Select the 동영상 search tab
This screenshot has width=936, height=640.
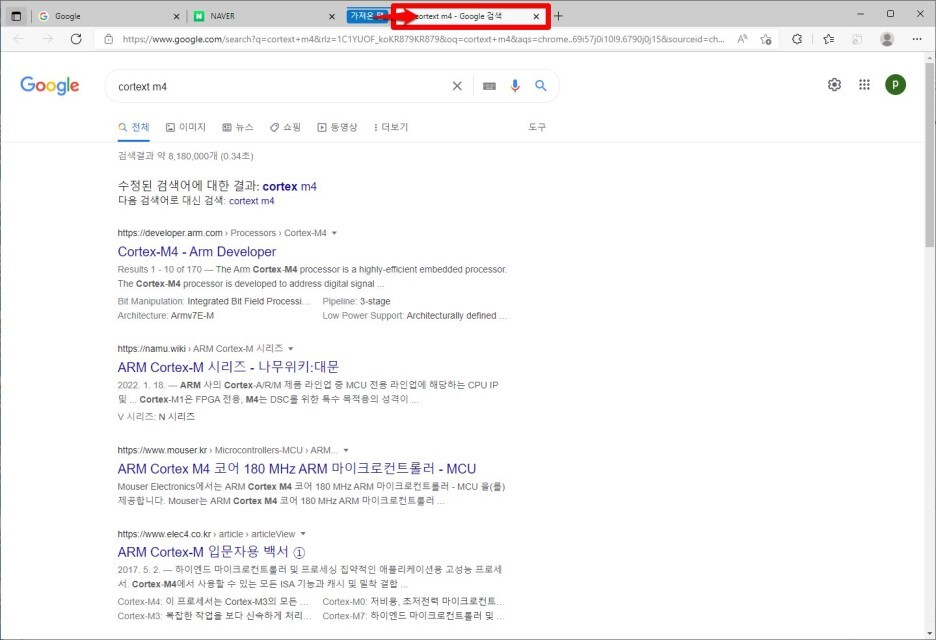(x=337, y=127)
